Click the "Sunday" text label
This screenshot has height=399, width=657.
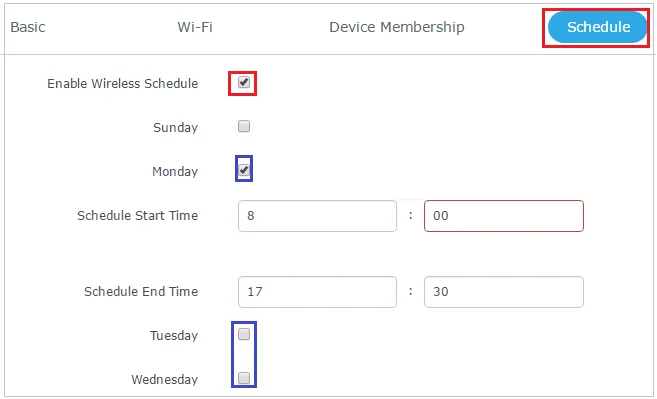tap(175, 127)
